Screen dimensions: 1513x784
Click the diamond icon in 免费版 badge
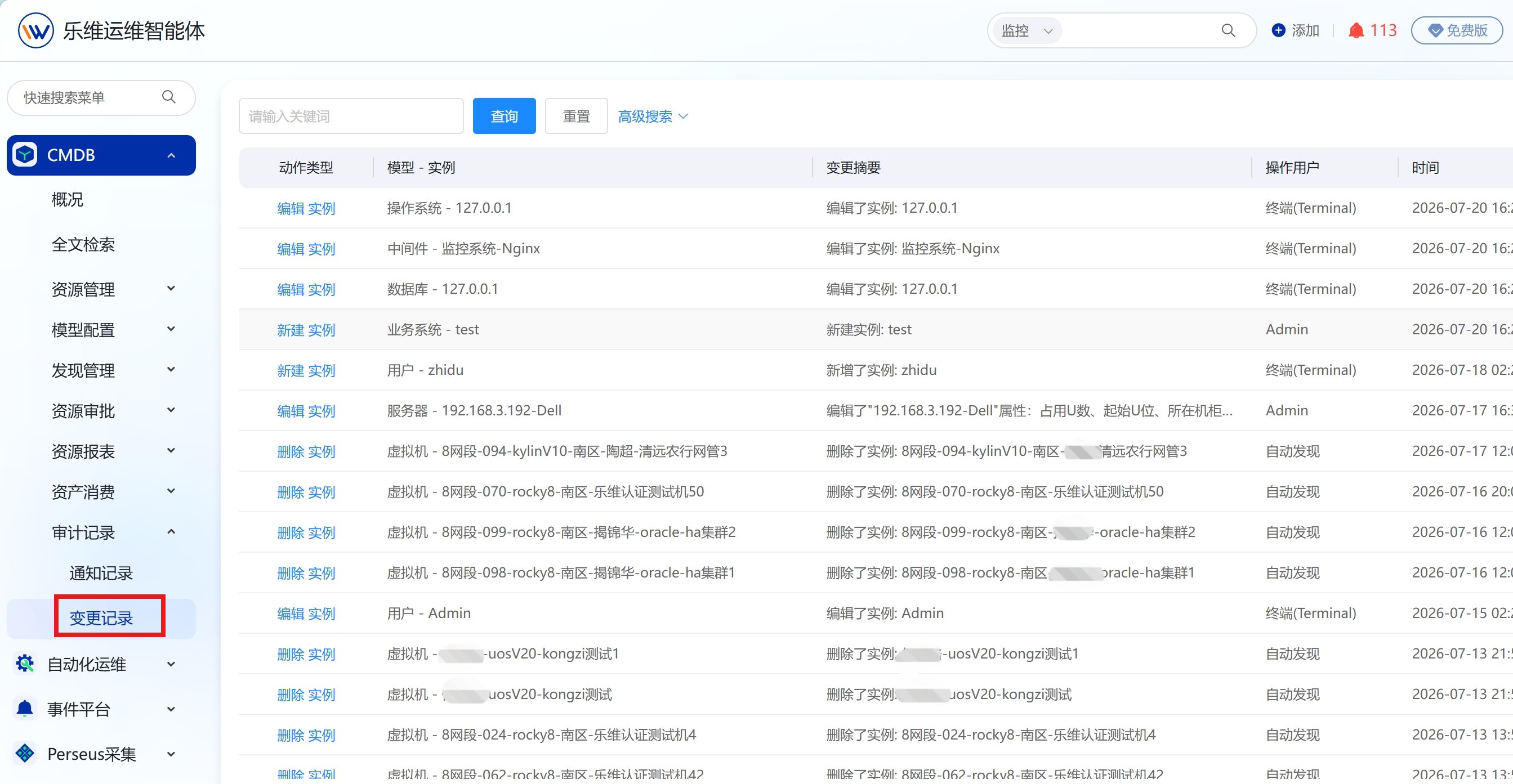(1435, 30)
